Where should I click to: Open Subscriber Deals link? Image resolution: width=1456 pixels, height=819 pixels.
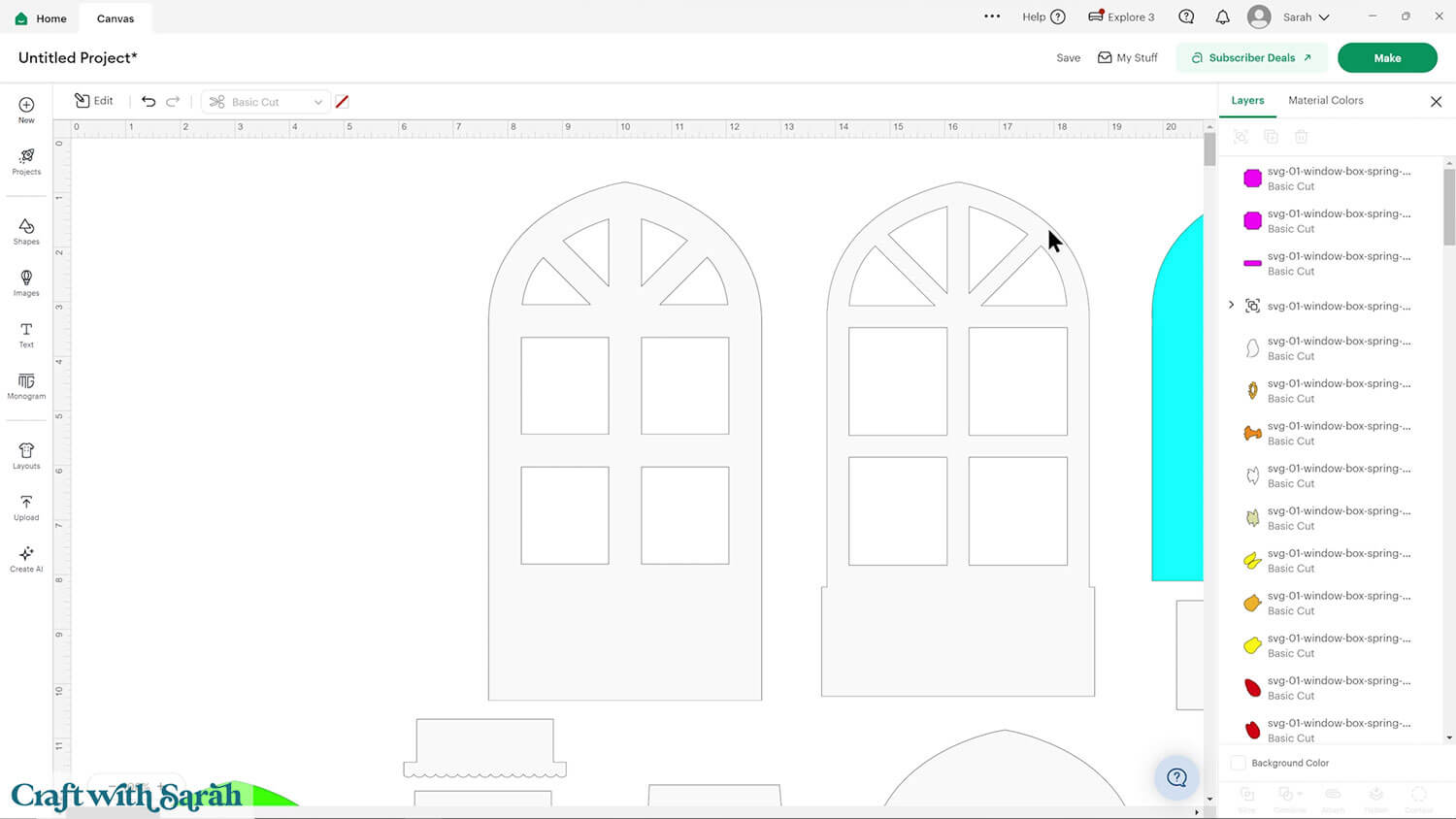[x=1251, y=58]
